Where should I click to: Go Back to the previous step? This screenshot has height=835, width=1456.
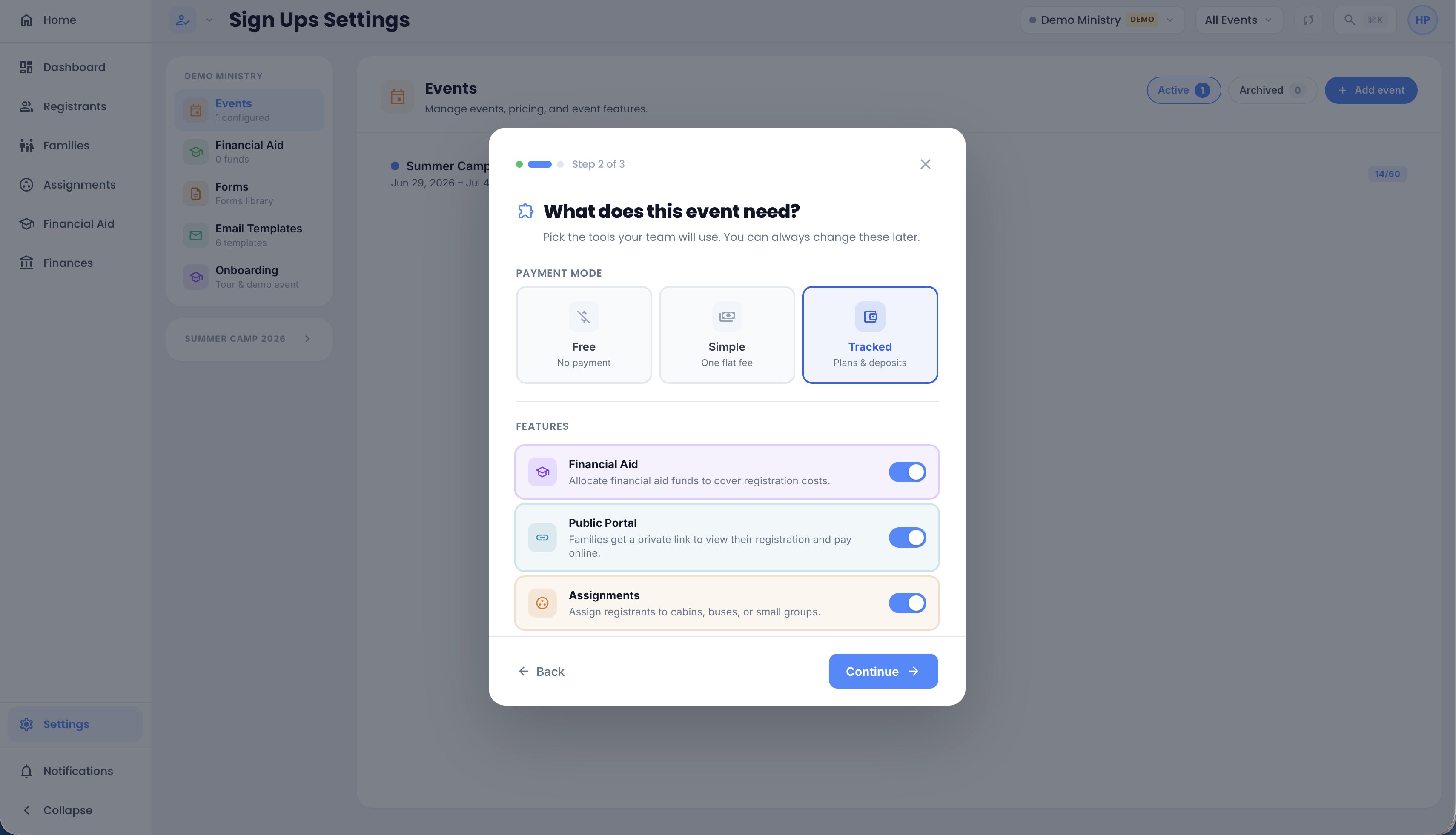pos(541,672)
